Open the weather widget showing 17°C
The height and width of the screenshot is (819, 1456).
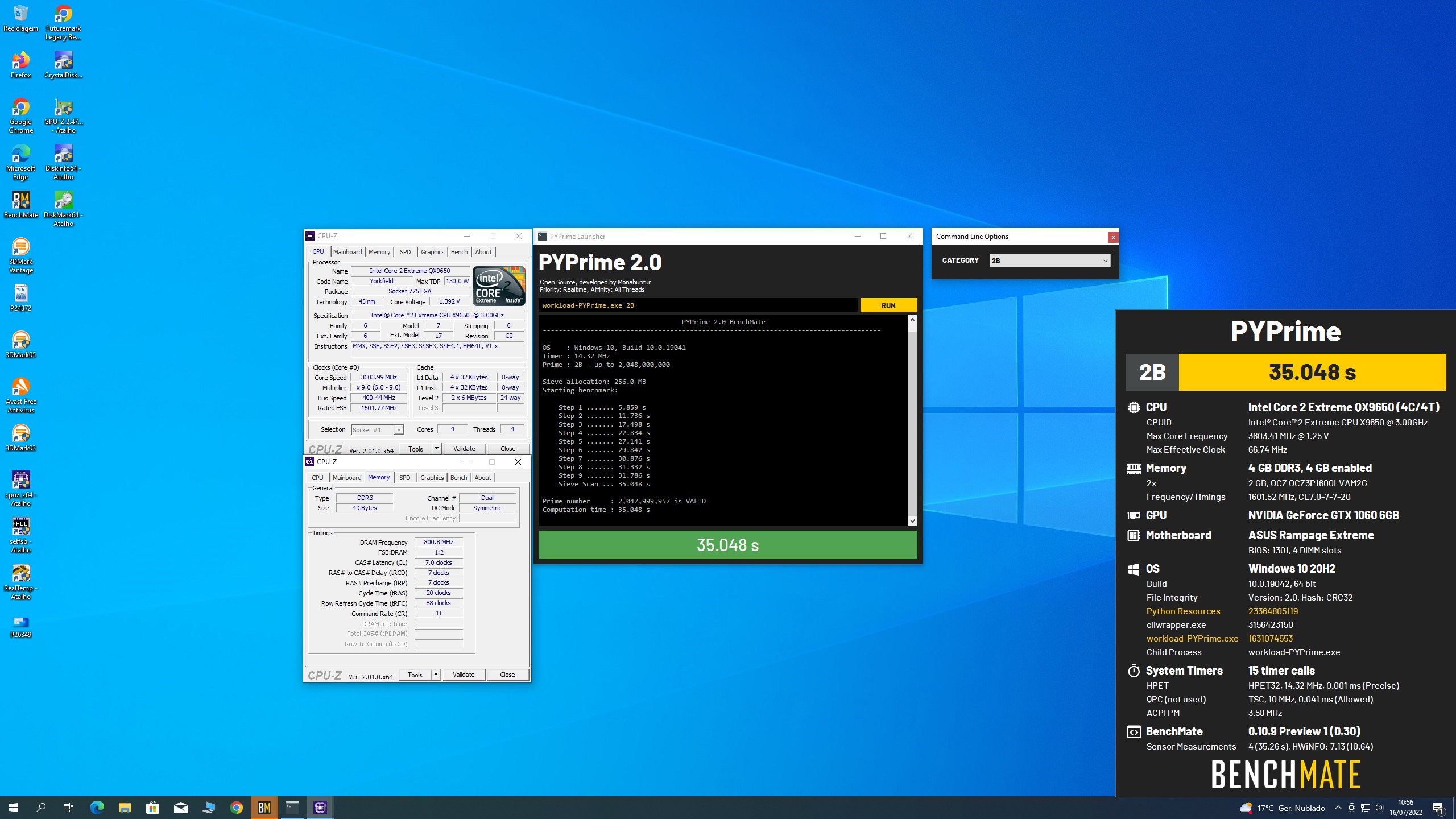tap(1282, 808)
